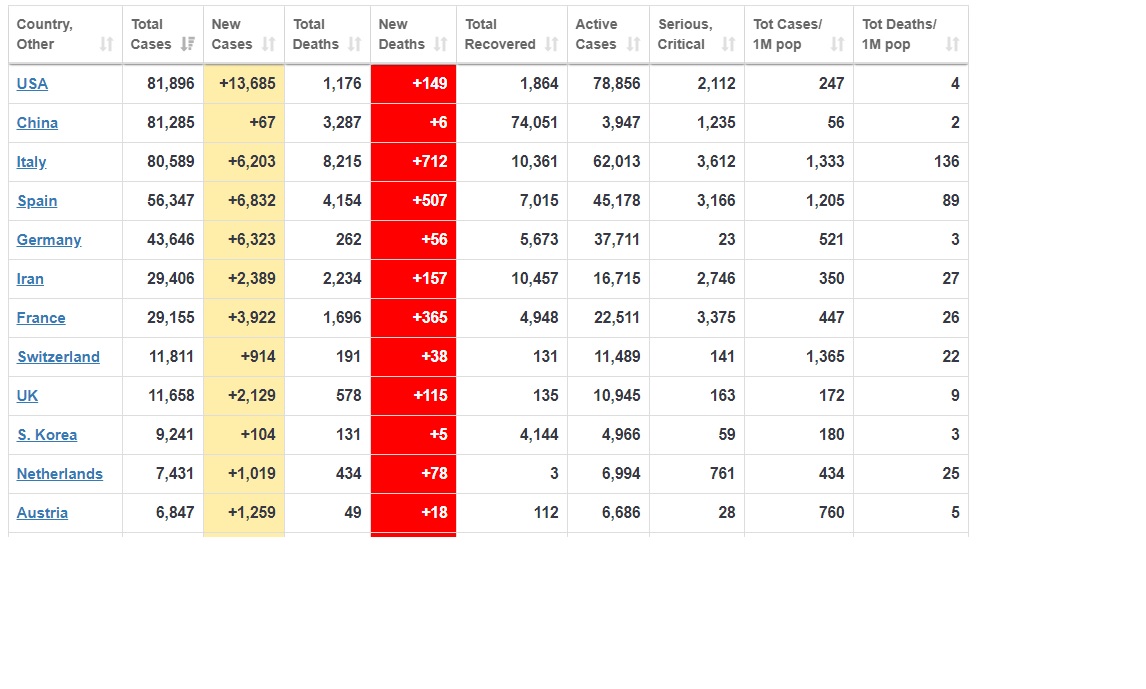Select Austria new deaths +18 cell
Screen dimensions: 1146x689
coord(414,513)
